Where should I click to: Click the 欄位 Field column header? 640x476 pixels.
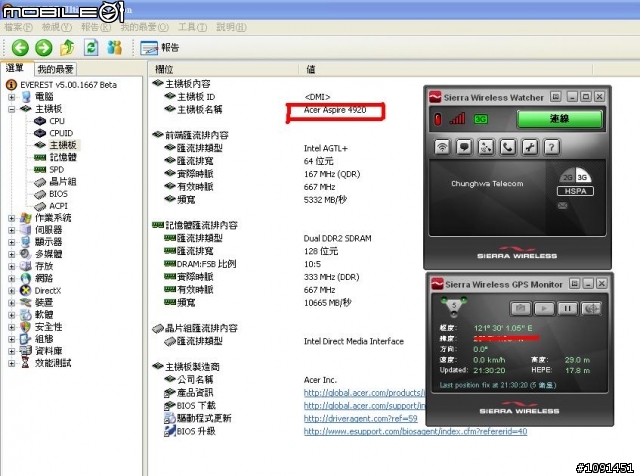[x=223, y=69]
